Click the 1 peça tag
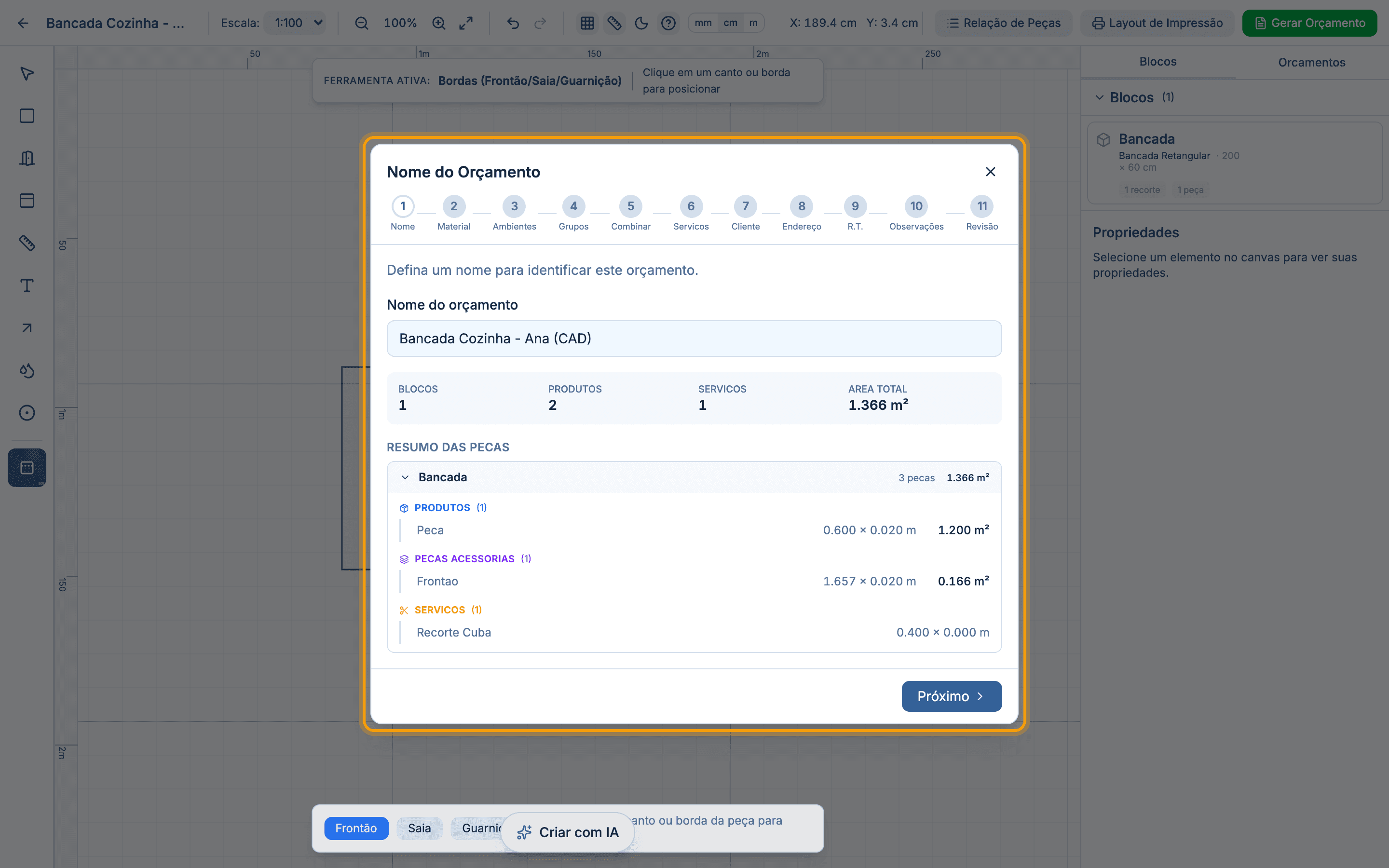Screen dimensions: 1389x868 (1190, 190)
